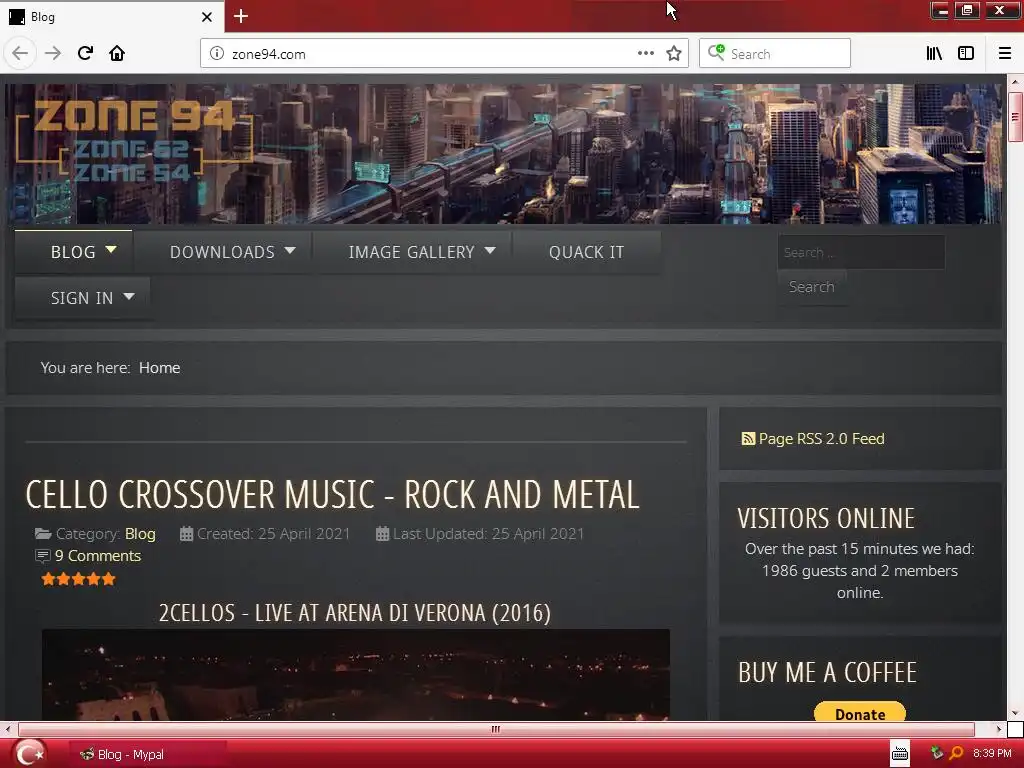Click the taskbar search magnifier icon

click(x=956, y=754)
